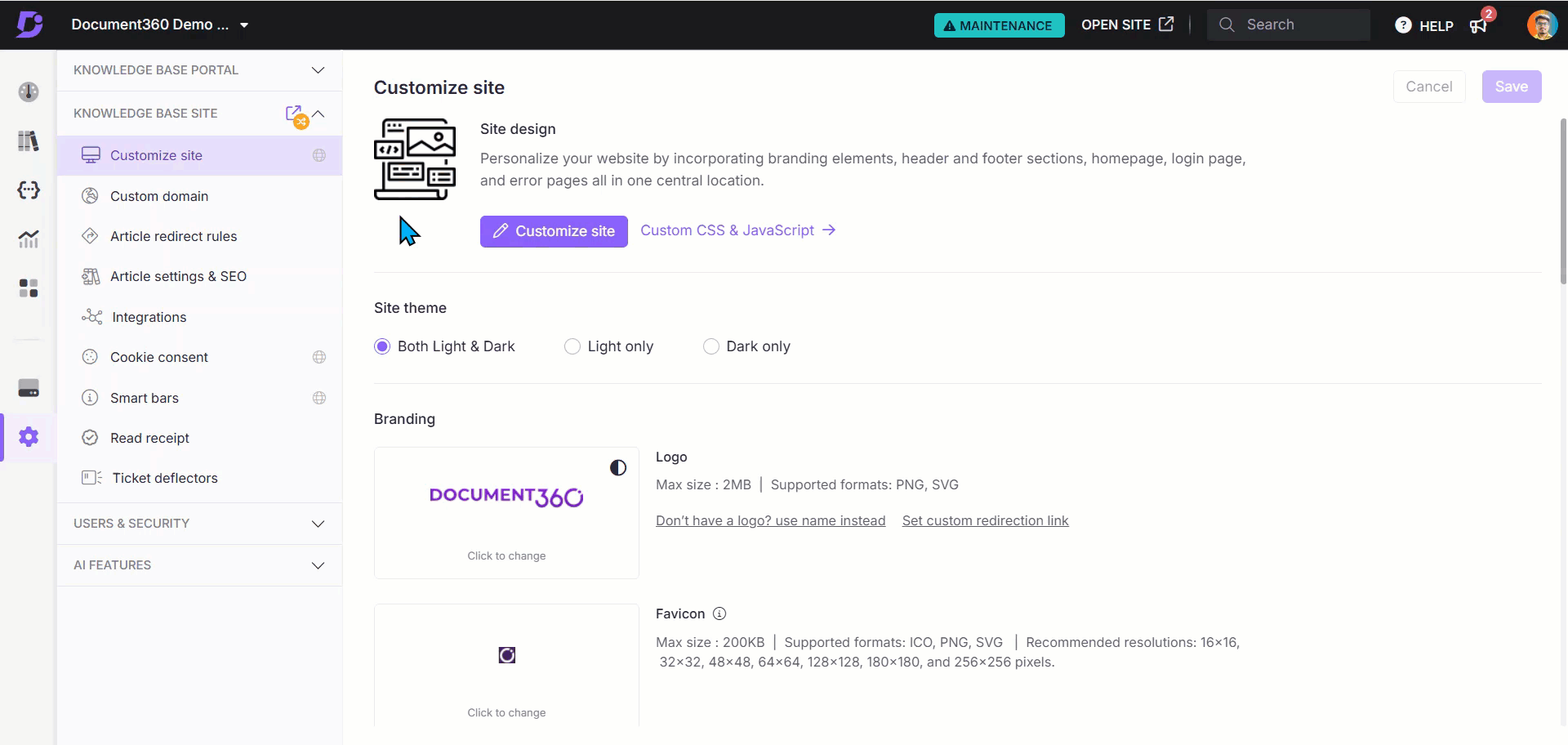Click the Smart bars info icon
The height and width of the screenshot is (745, 1568).
(x=91, y=398)
